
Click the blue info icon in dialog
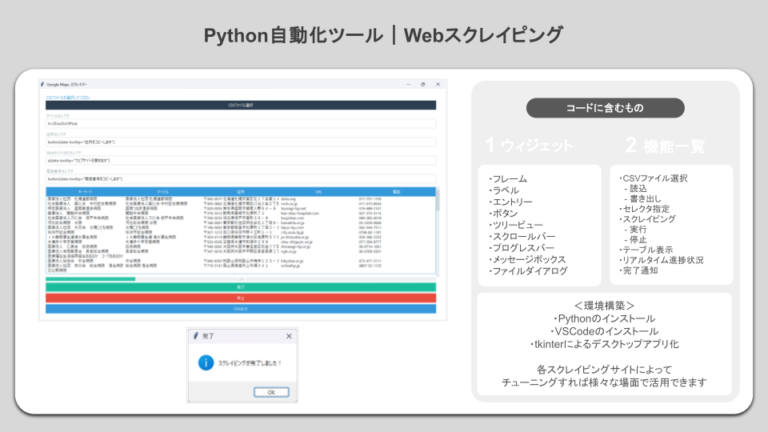point(205,363)
